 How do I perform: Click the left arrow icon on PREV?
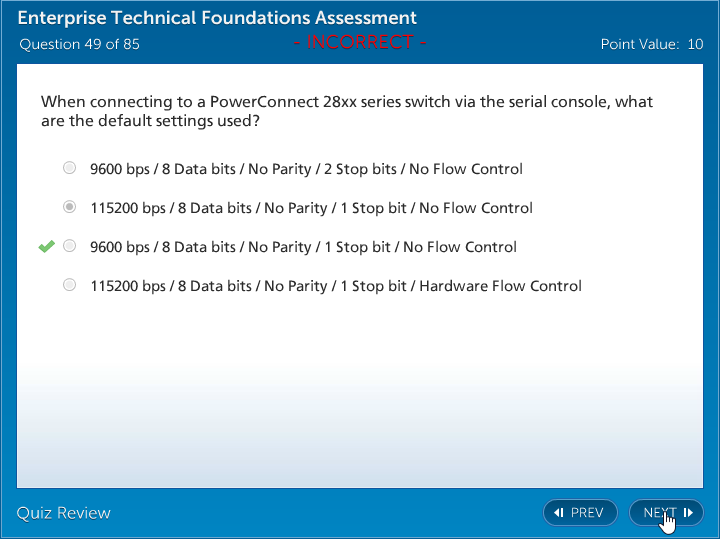point(559,513)
